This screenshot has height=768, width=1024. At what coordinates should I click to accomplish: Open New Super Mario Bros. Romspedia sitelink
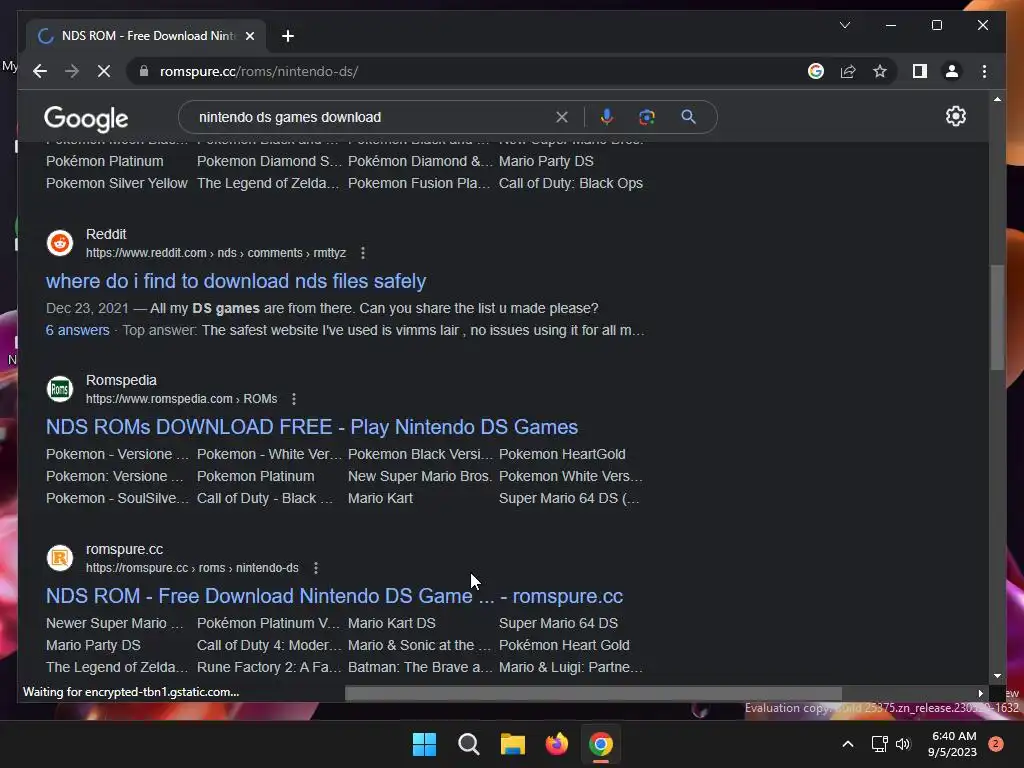tap(419, 476)
